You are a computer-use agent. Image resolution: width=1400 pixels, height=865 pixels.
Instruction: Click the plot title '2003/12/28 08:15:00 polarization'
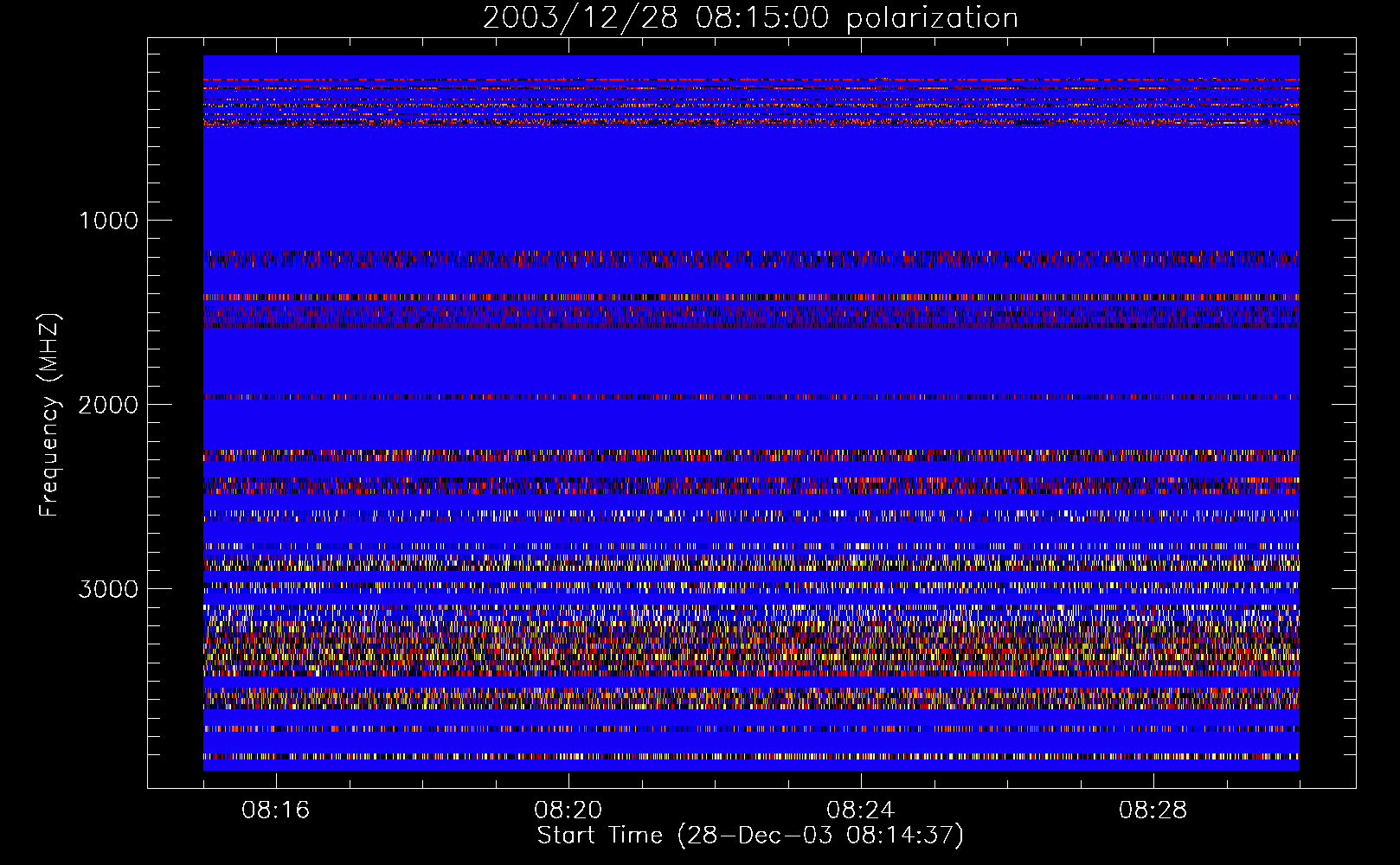pyautogui.click(x=750, y=18)
